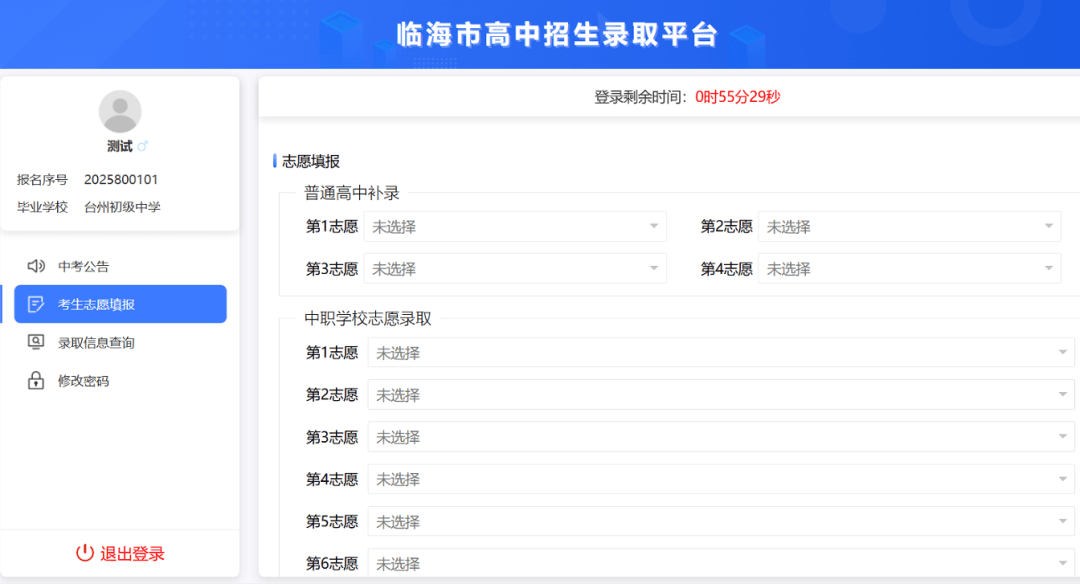Viewport: 1080px width, 584px height.
Task: Click the school name 台州初级中学
Action: point(122,207)
